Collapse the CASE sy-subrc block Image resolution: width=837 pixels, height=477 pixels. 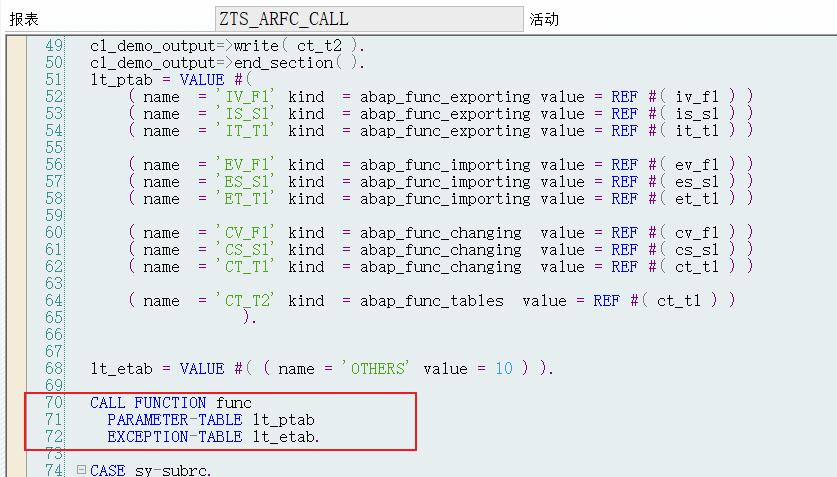81,470
